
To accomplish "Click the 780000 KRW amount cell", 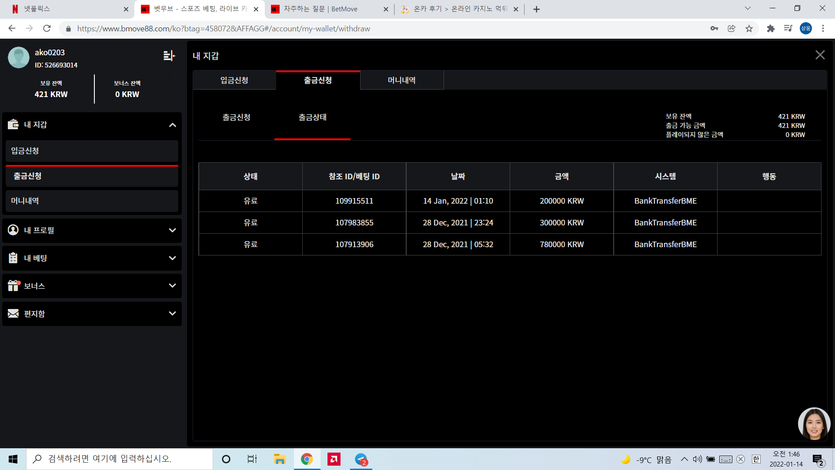I will click(562, 245).
